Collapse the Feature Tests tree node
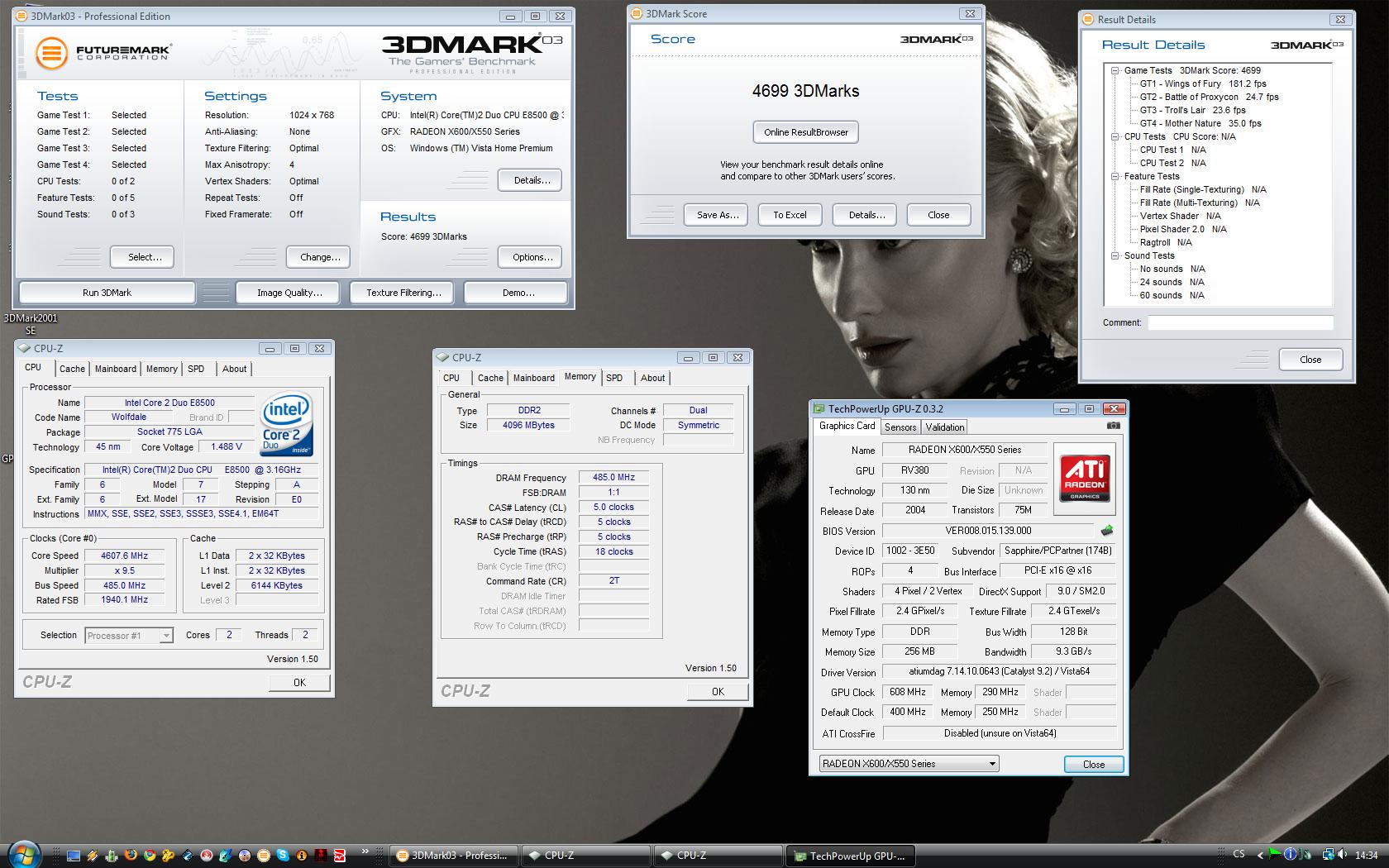 pos(1115,176)
